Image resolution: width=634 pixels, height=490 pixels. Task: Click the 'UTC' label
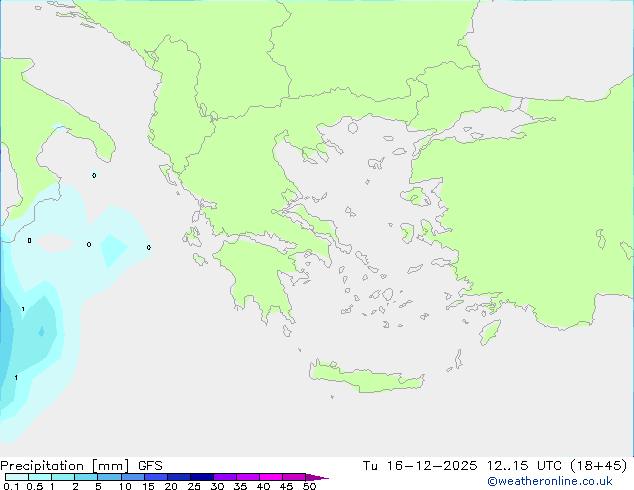(549, 466)
